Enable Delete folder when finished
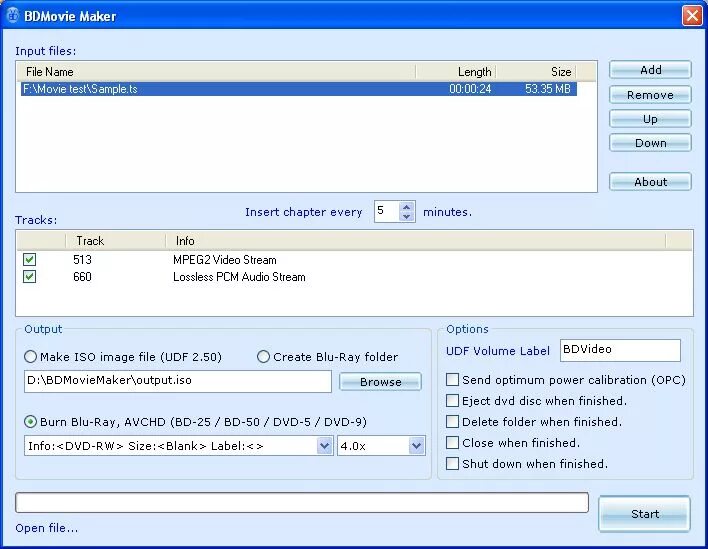708x549 pixels. point(452,422)
